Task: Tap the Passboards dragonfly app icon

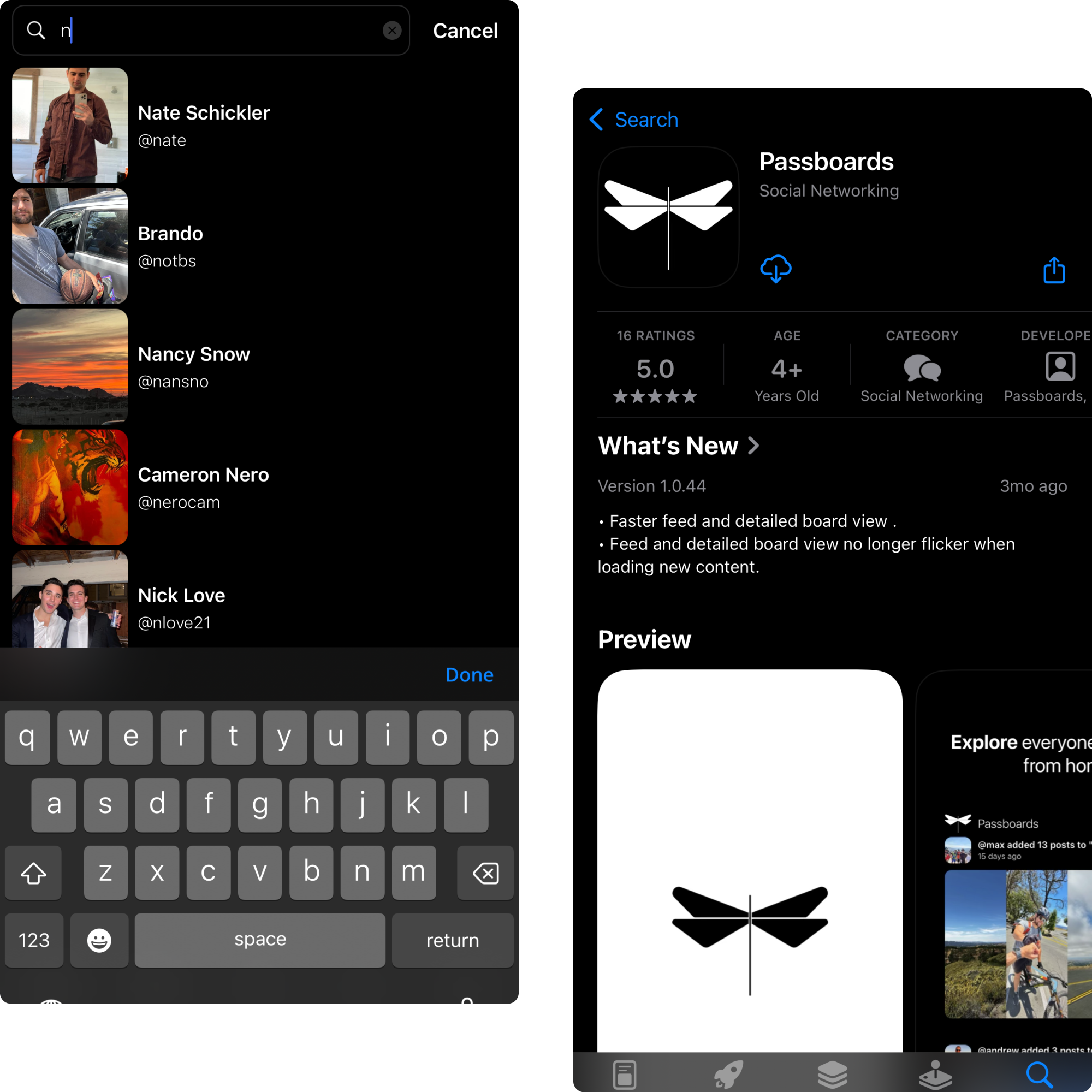Action: 668,218
